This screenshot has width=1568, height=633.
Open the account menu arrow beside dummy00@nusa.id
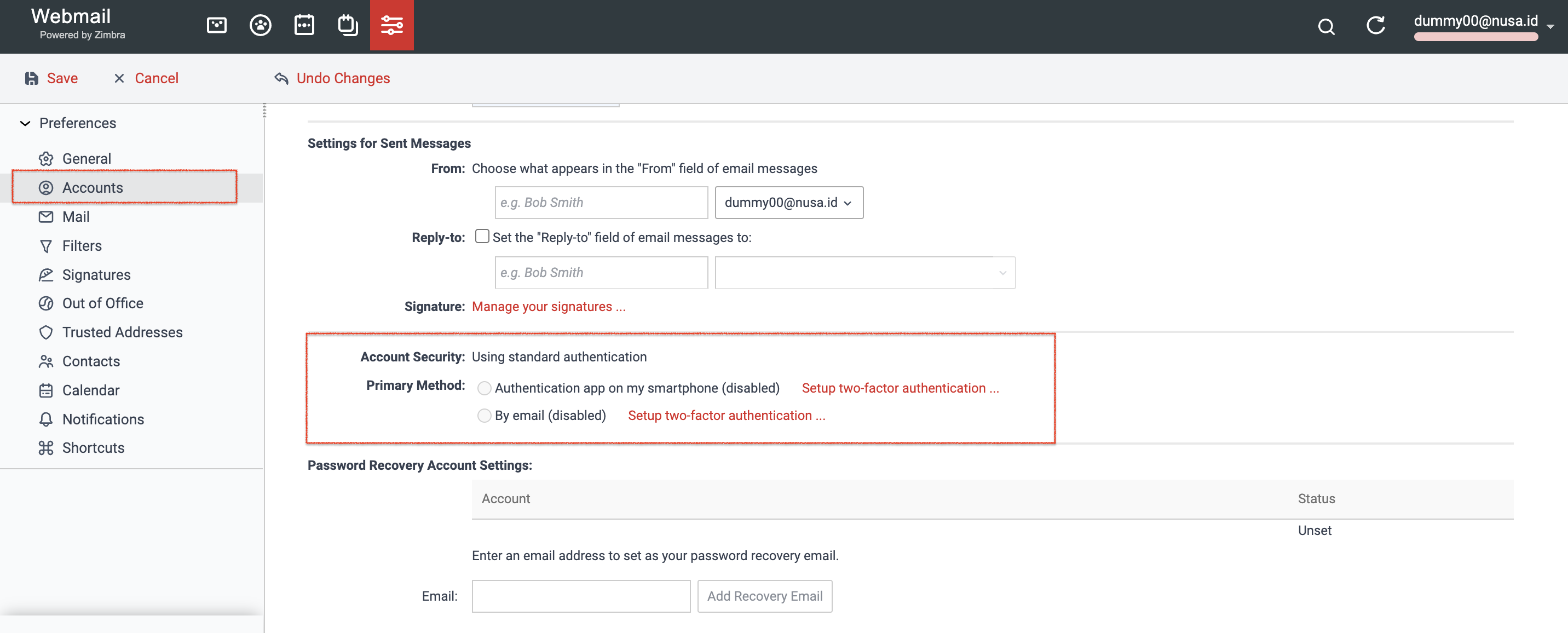pyautogui.click(x=1550, y=26)
